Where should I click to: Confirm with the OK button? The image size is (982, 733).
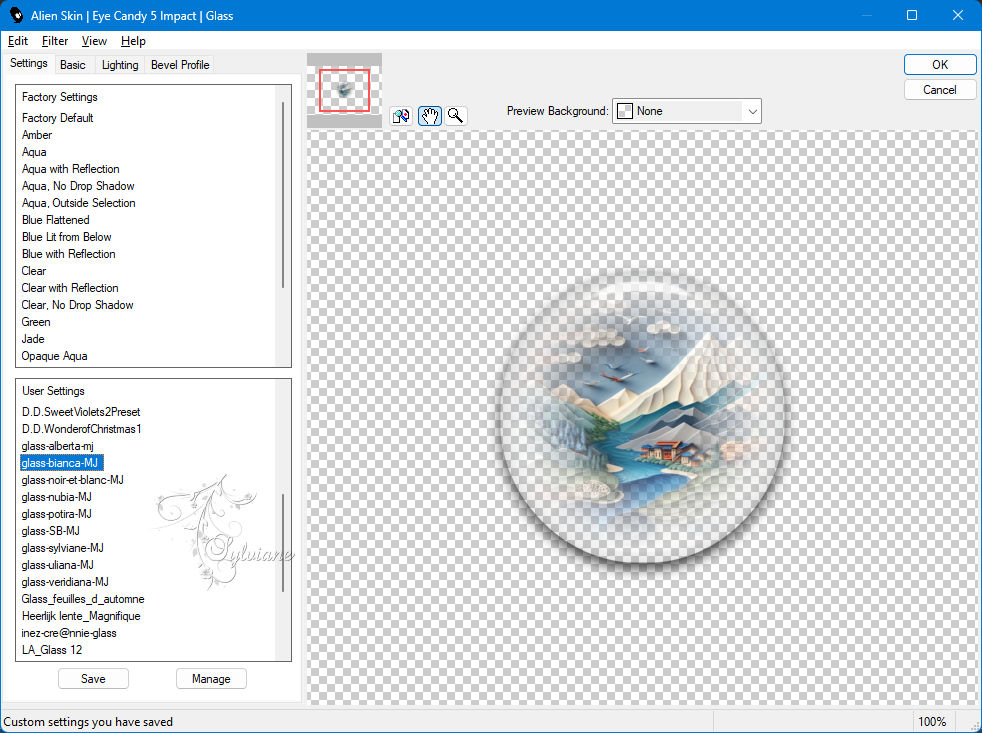[939, 65]
